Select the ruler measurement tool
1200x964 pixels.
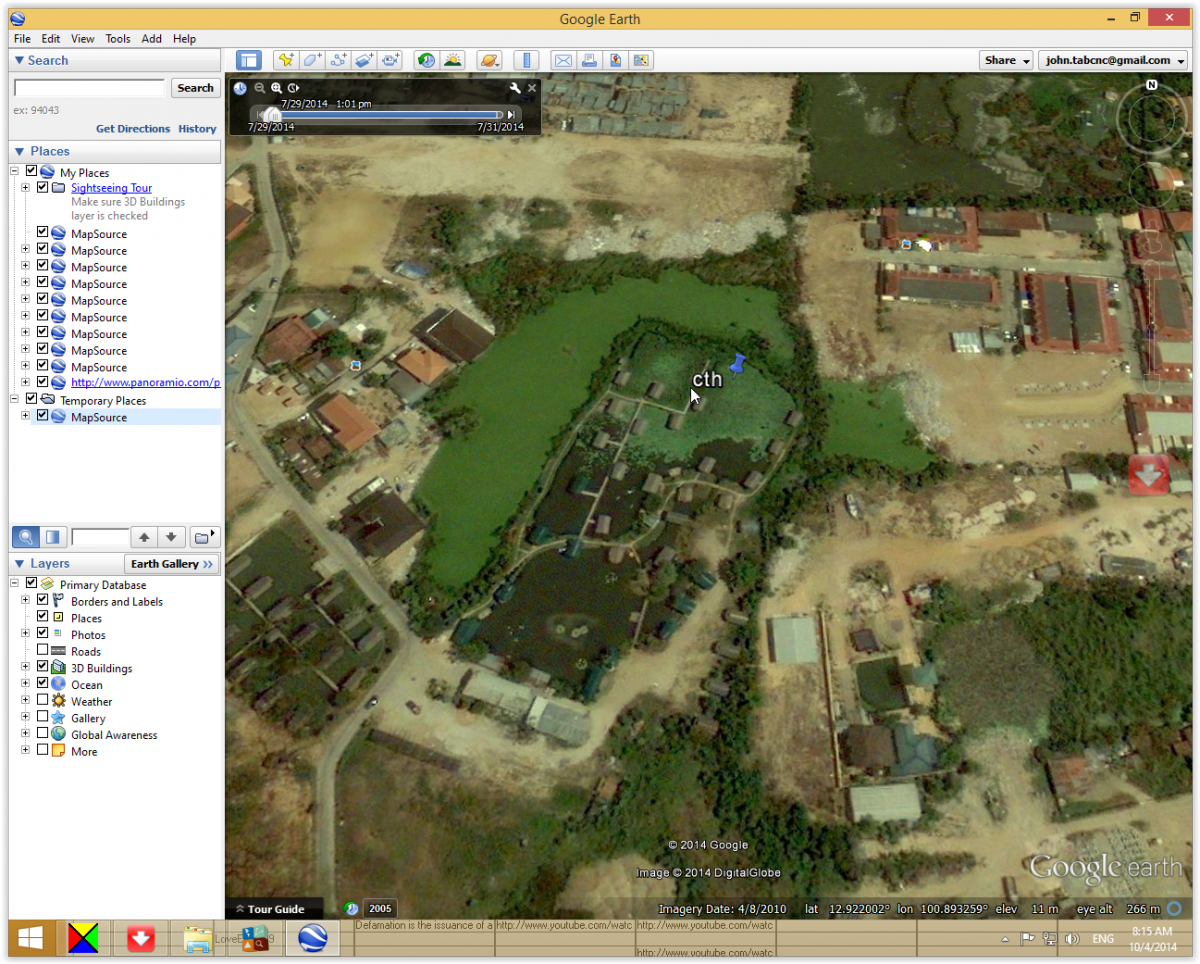pyautogui.click(x=526, y=60)
